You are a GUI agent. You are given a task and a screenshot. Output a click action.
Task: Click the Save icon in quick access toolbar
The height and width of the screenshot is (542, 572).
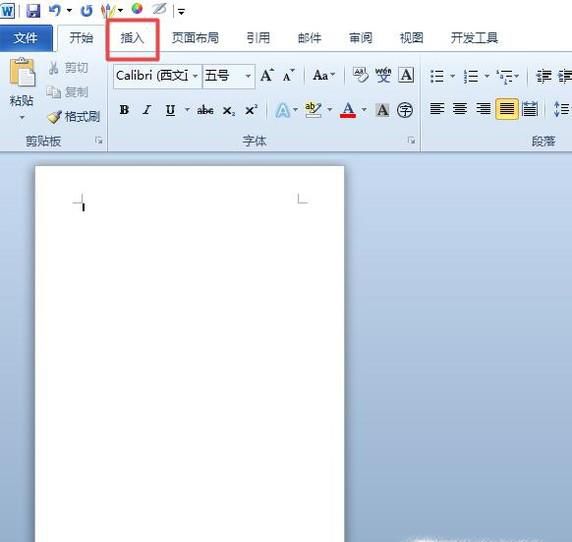33,11
